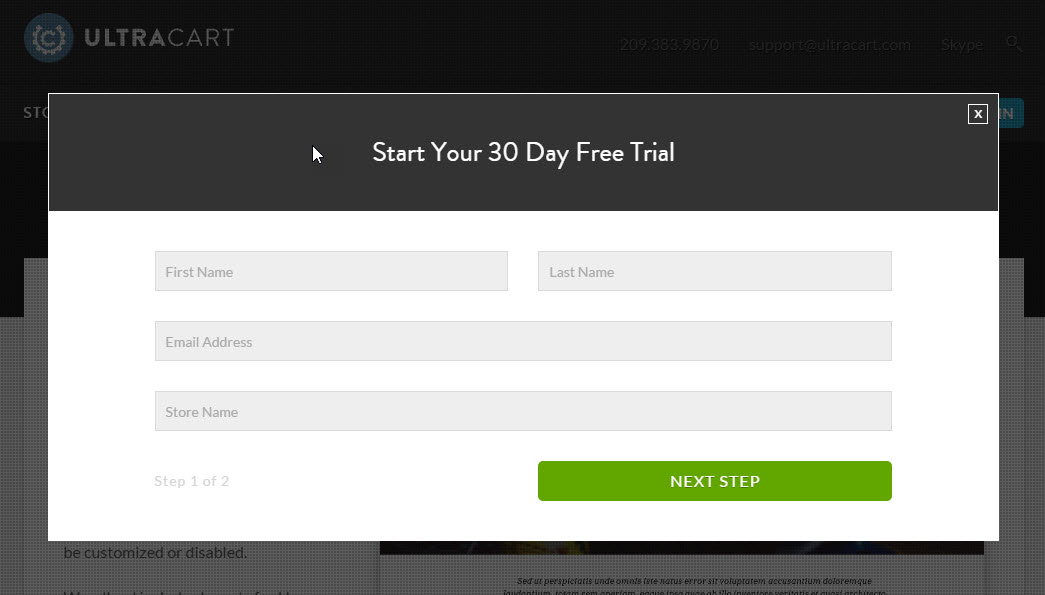Open the Skype link in header
The image size is (1045, 595).
(962, 45)
